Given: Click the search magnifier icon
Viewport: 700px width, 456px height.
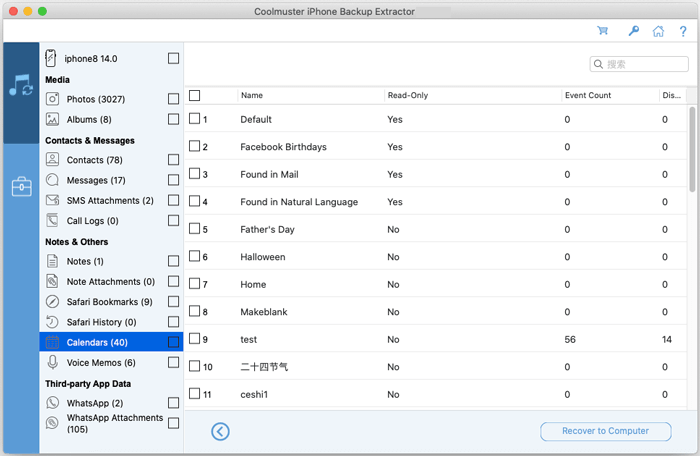Looking at the screenshot, I should (599, 64).
